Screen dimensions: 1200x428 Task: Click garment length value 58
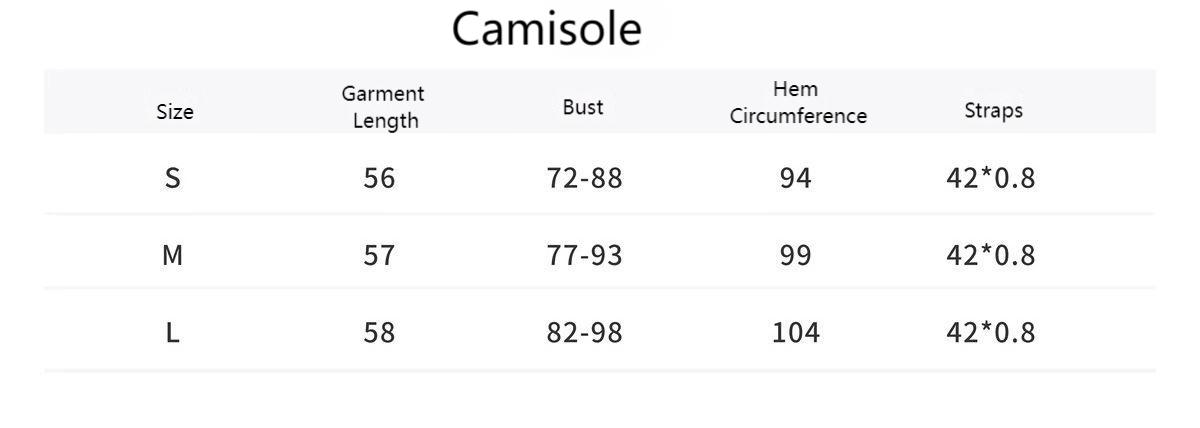click(380, 332)
